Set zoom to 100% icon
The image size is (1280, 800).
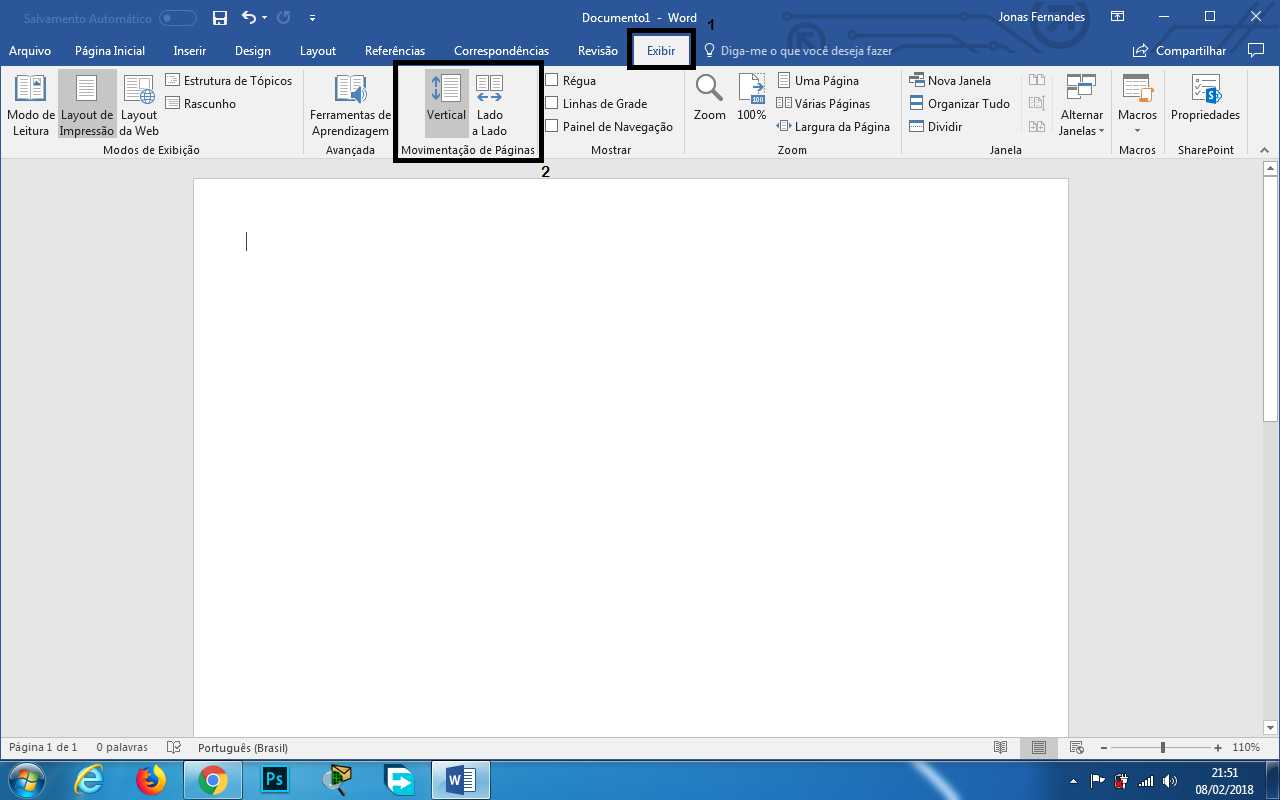click(751, 98)
